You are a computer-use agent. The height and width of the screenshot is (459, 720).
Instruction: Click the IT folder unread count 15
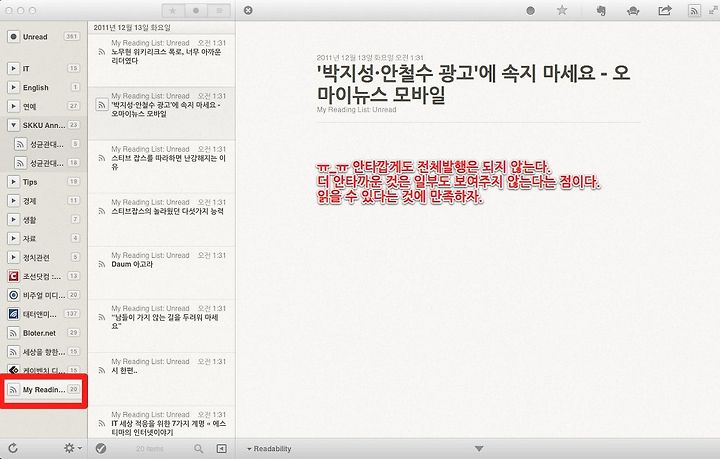click(x=73, y=68)
